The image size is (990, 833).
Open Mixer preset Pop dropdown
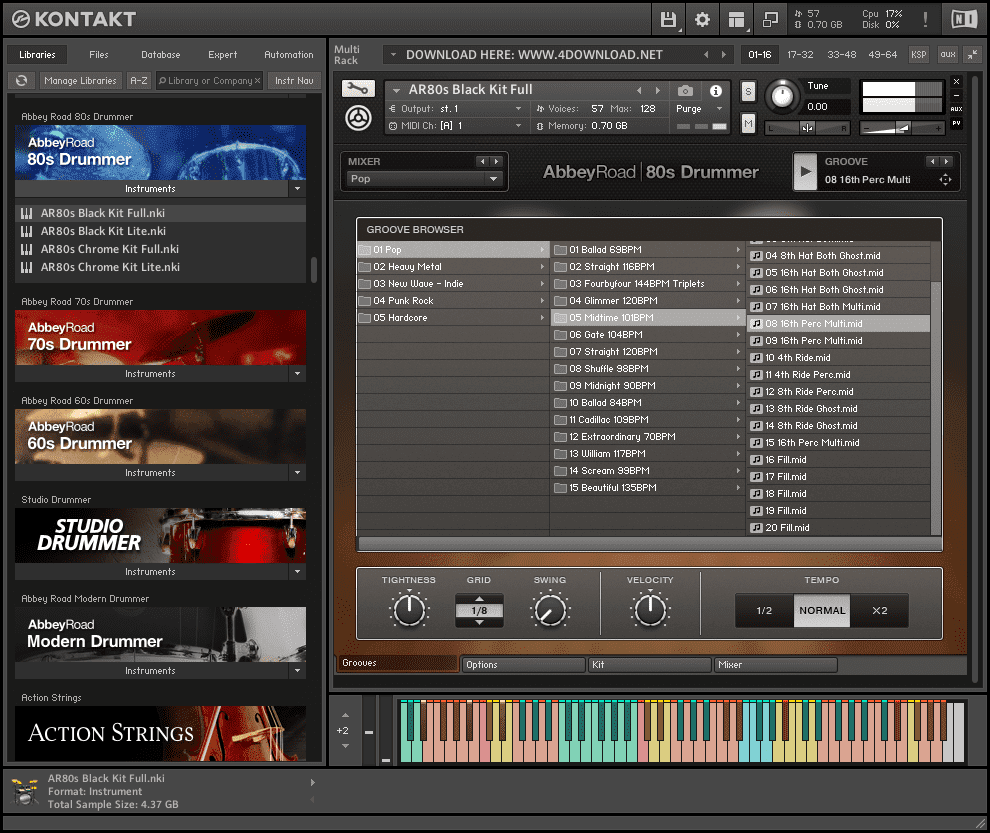coord(425,179)
